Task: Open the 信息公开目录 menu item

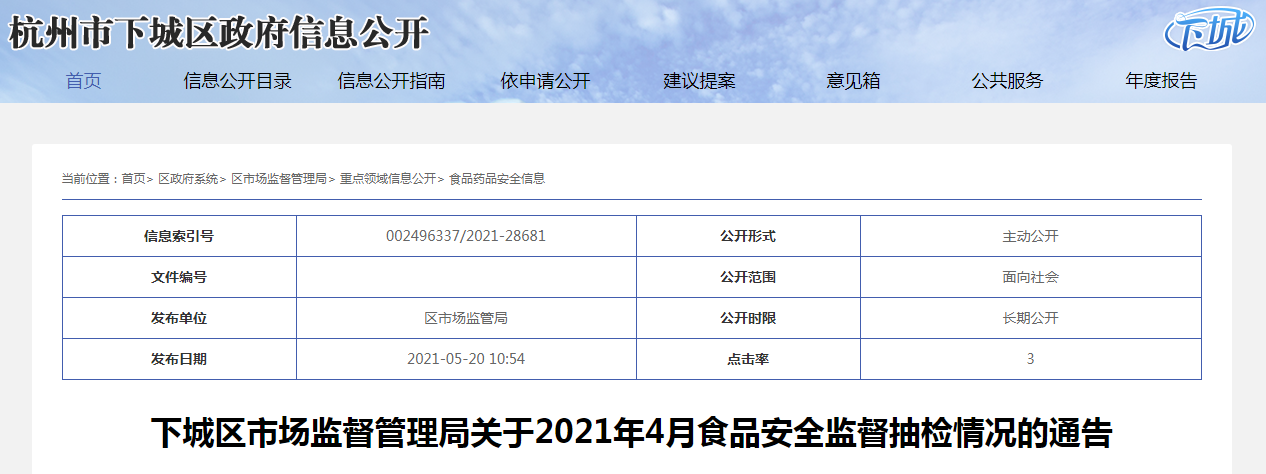Action: click(x=237, y=82)
